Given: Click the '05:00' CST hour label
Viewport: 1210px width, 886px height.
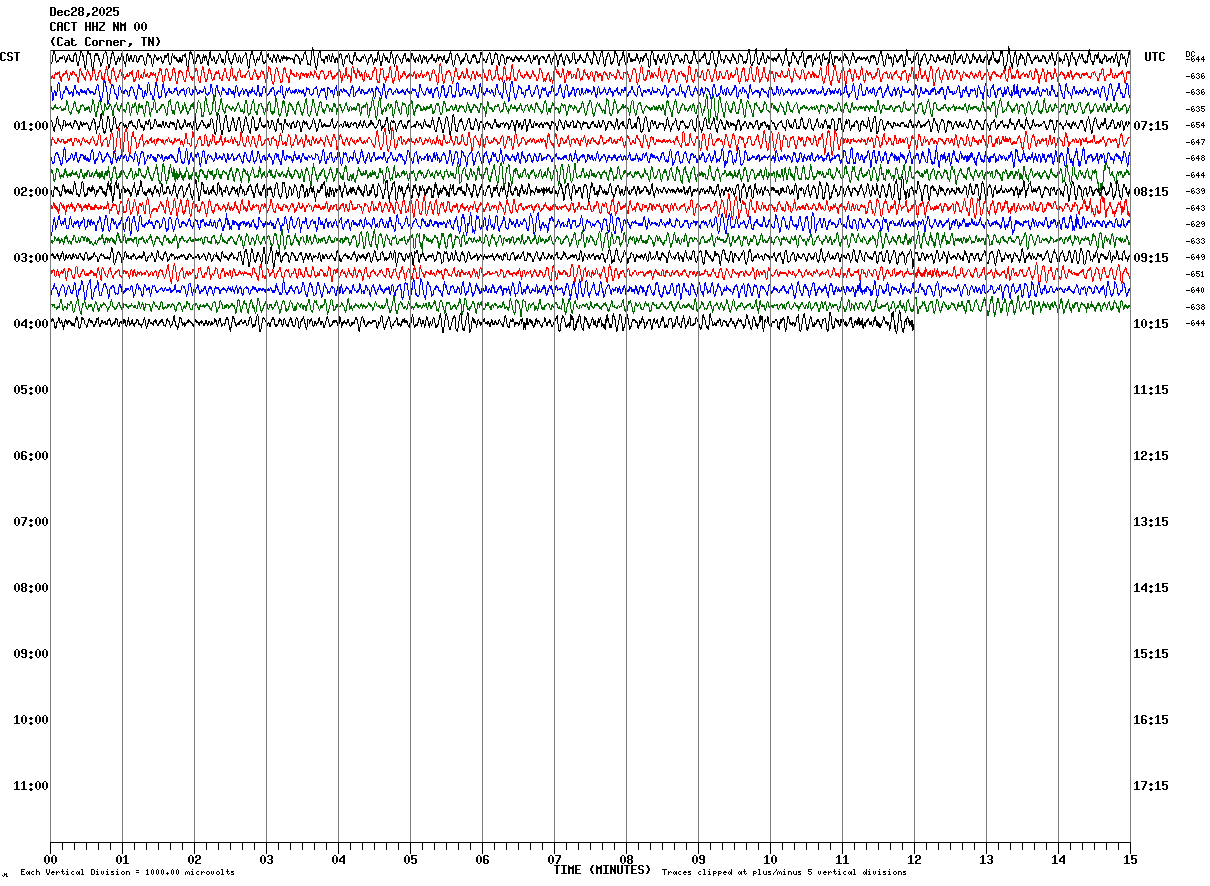Looking at the screenshot, I should [31, 390].
